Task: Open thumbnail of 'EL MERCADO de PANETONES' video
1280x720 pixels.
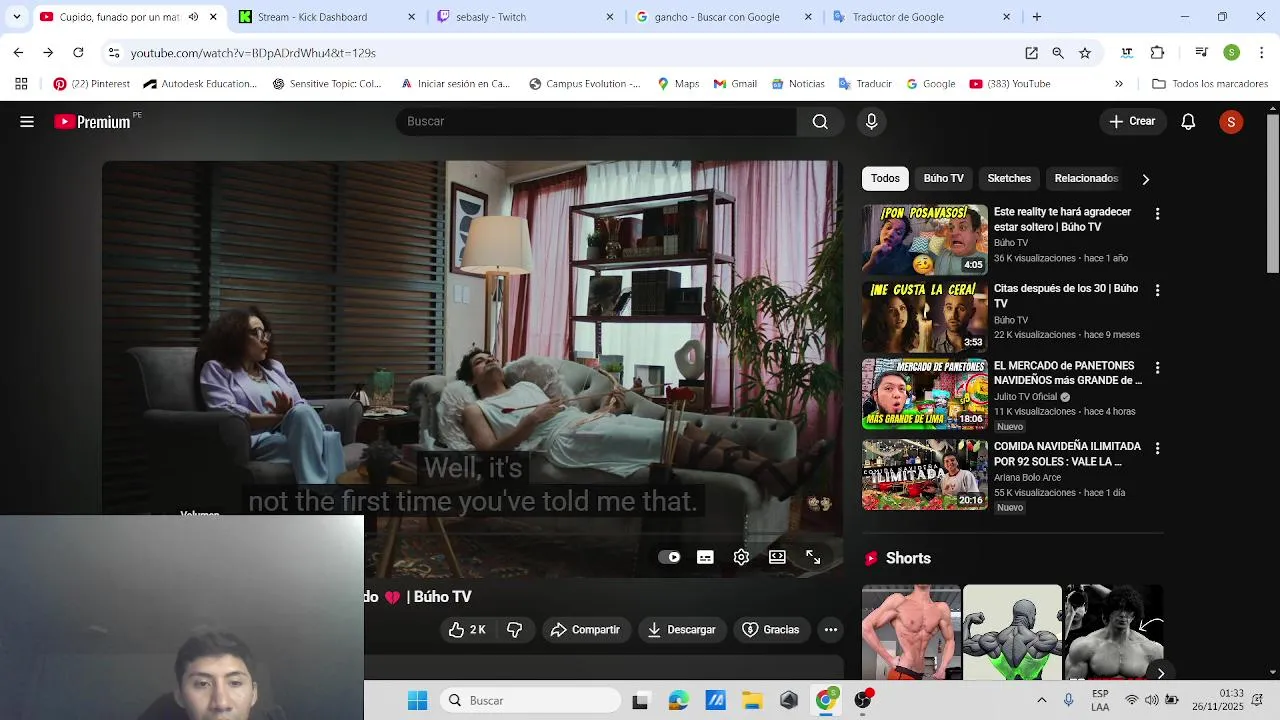Action: [925, 394]
